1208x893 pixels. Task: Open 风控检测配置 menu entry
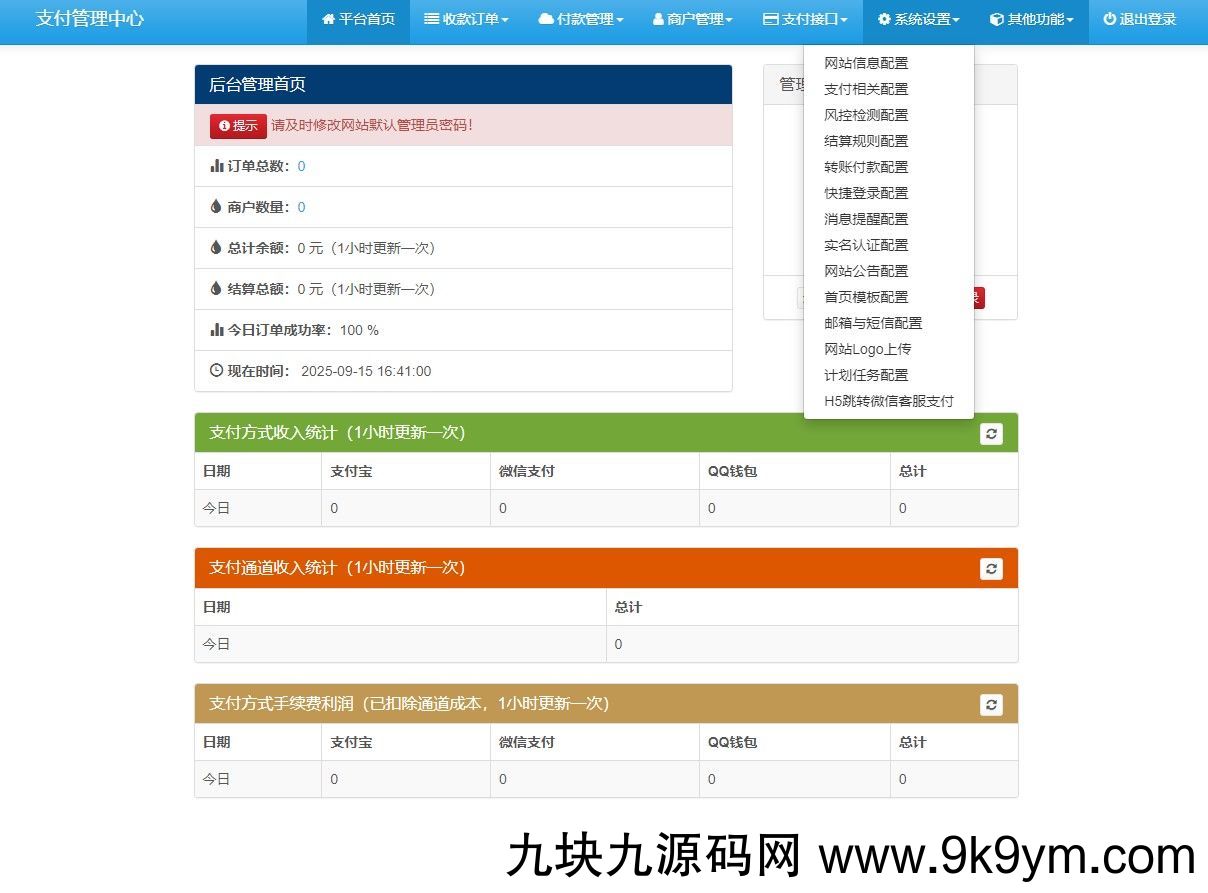click(x=866, y=115)
